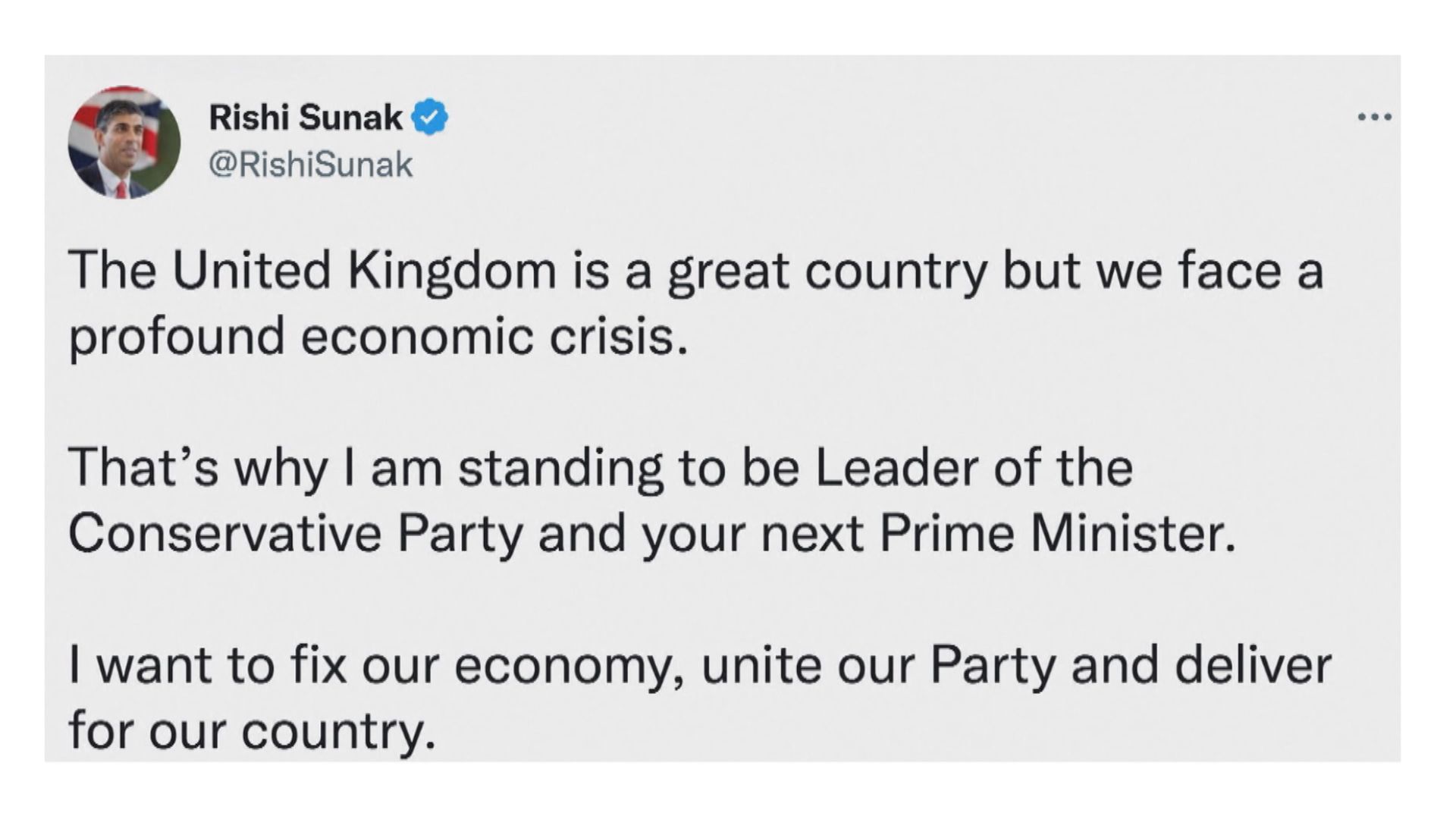Open the three-dot more options menu
1456x819 pixels.
click(x=1374, y=118)
